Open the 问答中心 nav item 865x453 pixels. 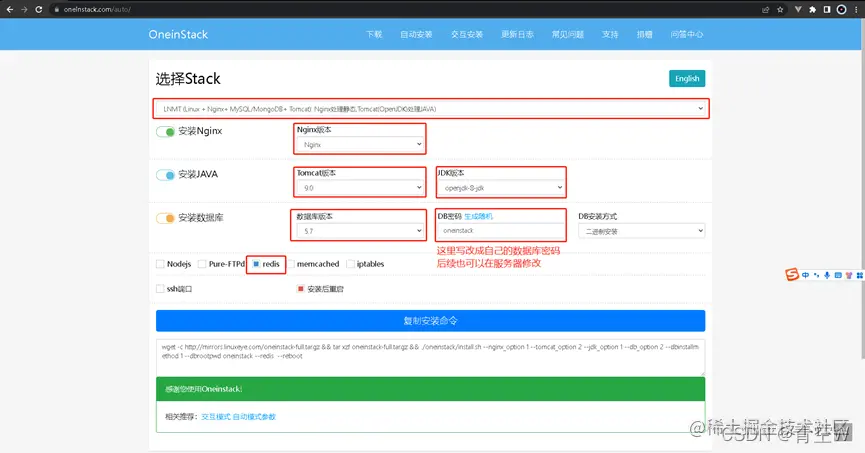coord(687,34)
